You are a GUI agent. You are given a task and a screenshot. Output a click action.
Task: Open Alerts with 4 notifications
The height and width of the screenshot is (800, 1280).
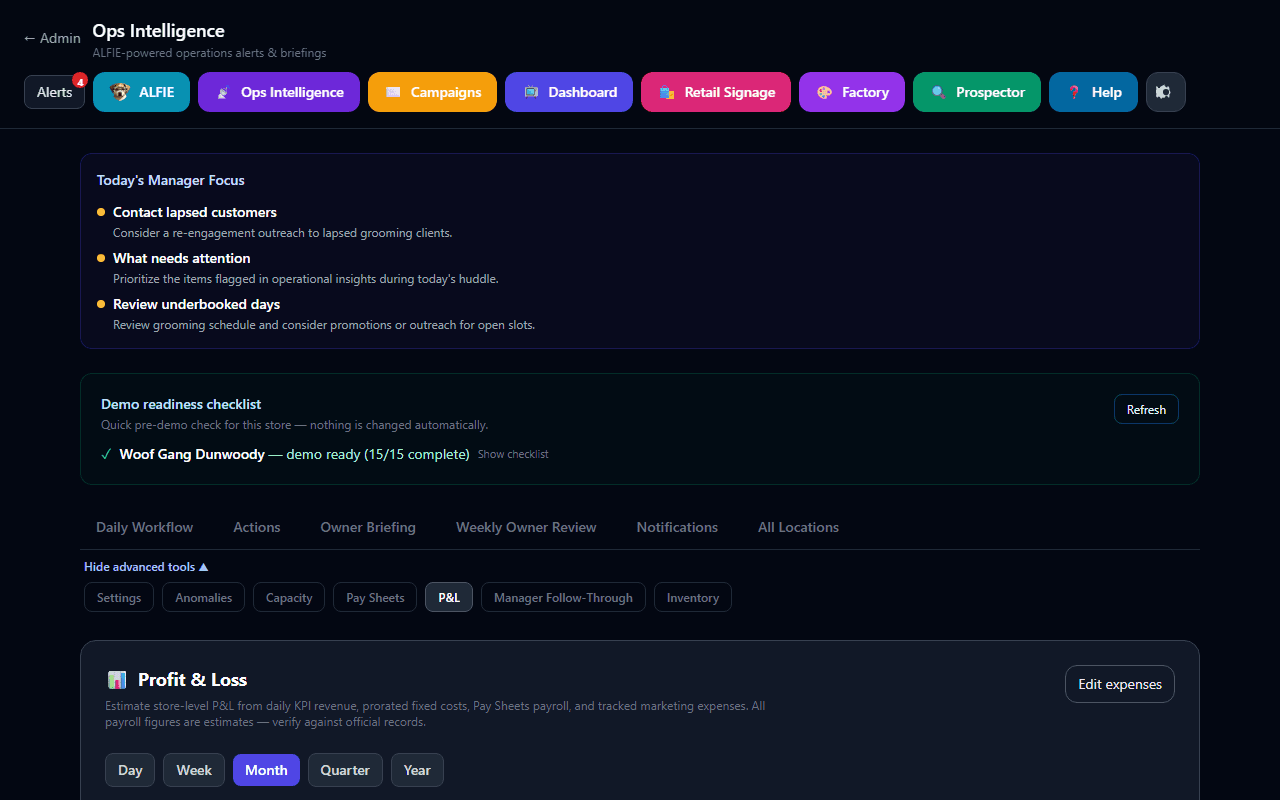(x=54, y=92)
